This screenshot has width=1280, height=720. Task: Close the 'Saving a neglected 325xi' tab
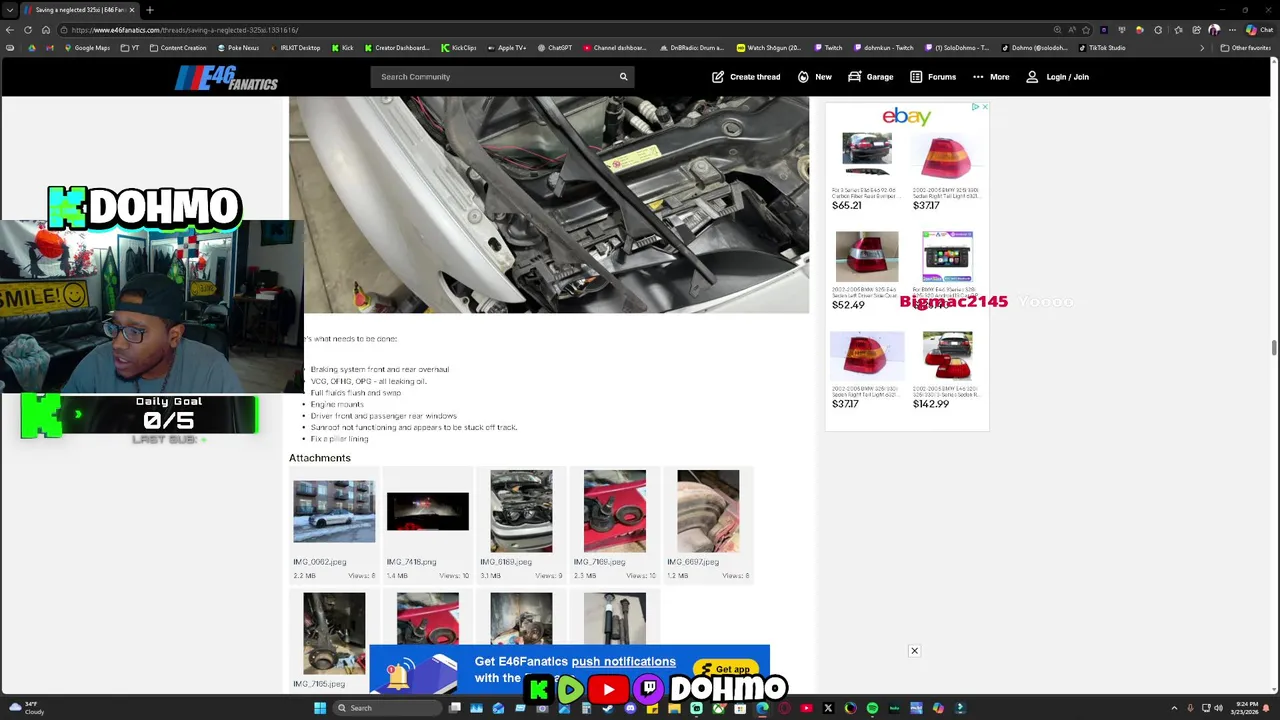click(131, 10)
